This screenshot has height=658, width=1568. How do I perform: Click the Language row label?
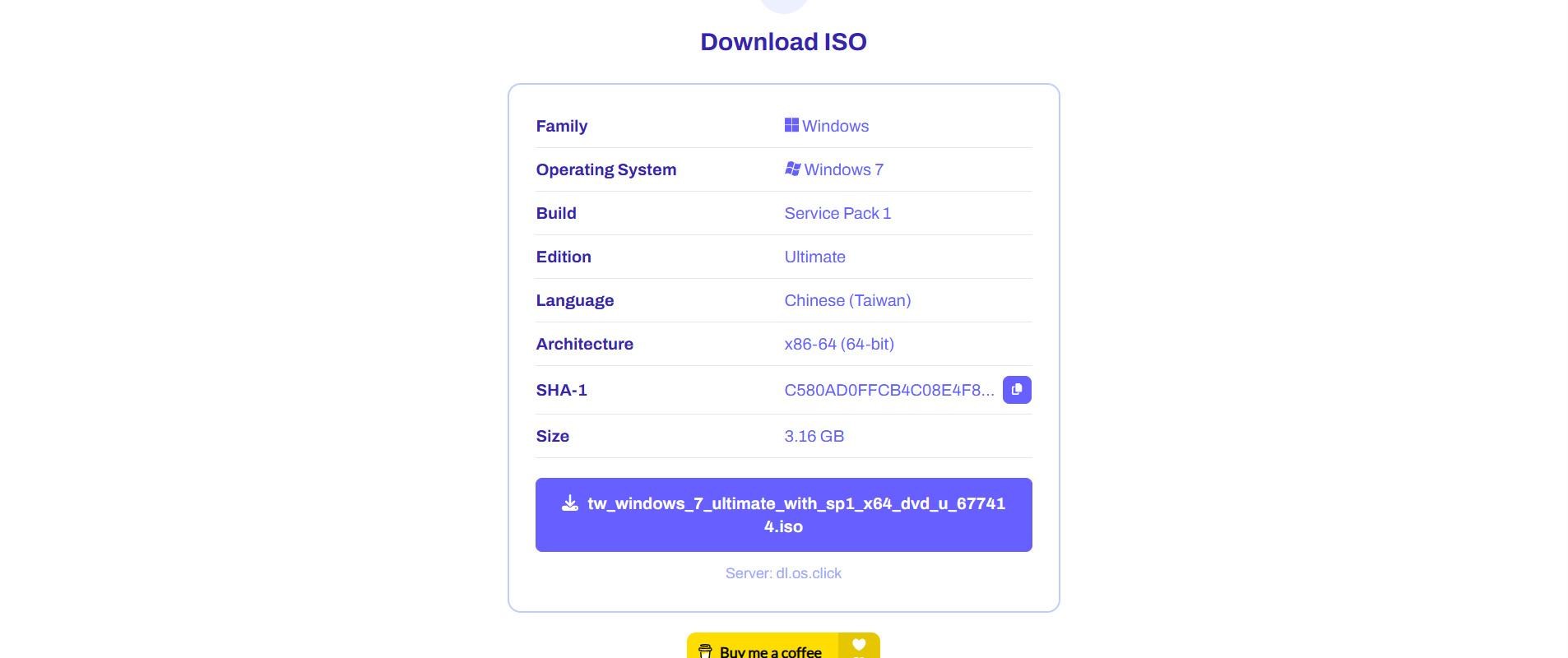pos(575,300)
